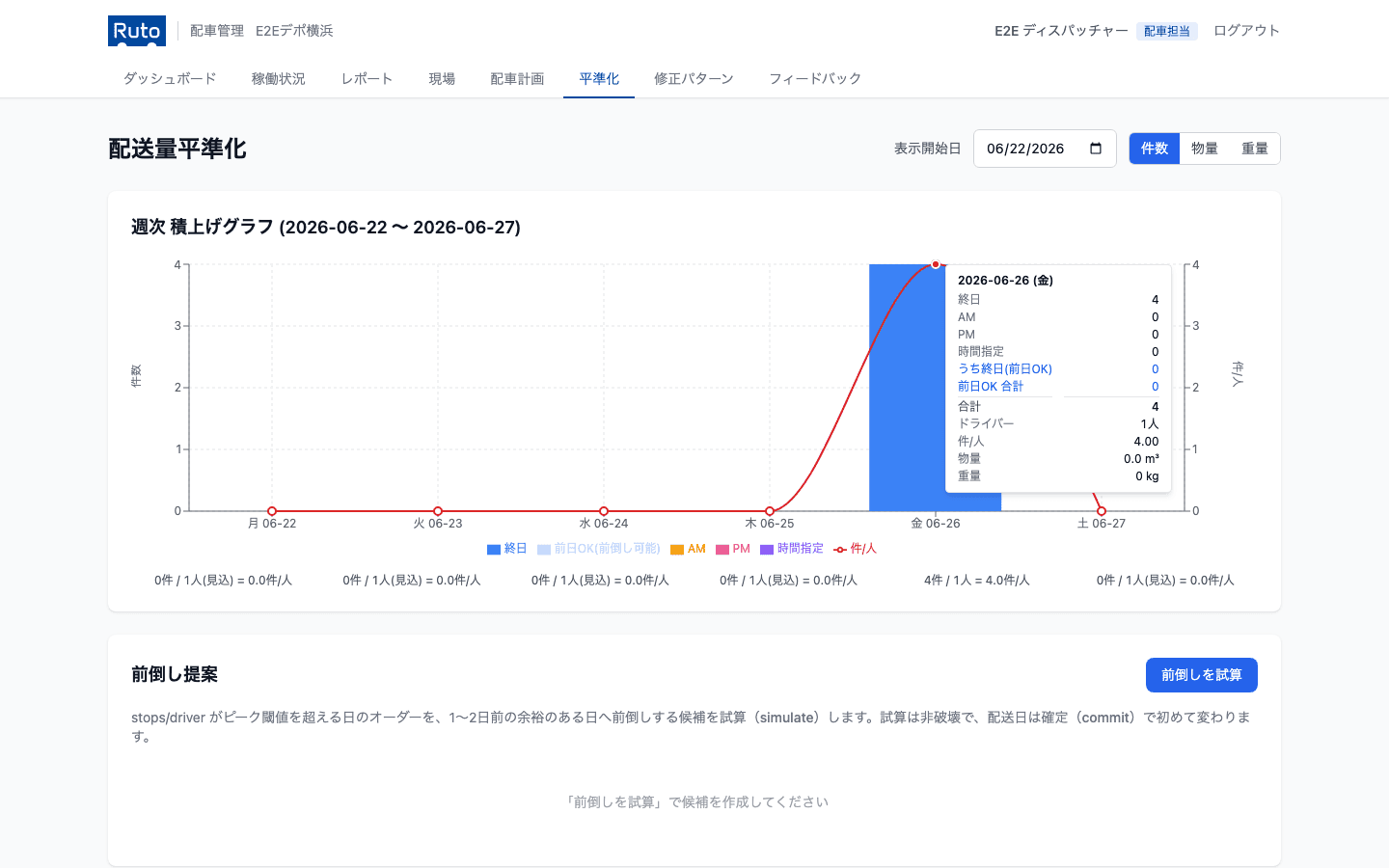Click the '月 06-22' axis label
Viewport: 1389px width, 868px height.
(272, 524)
